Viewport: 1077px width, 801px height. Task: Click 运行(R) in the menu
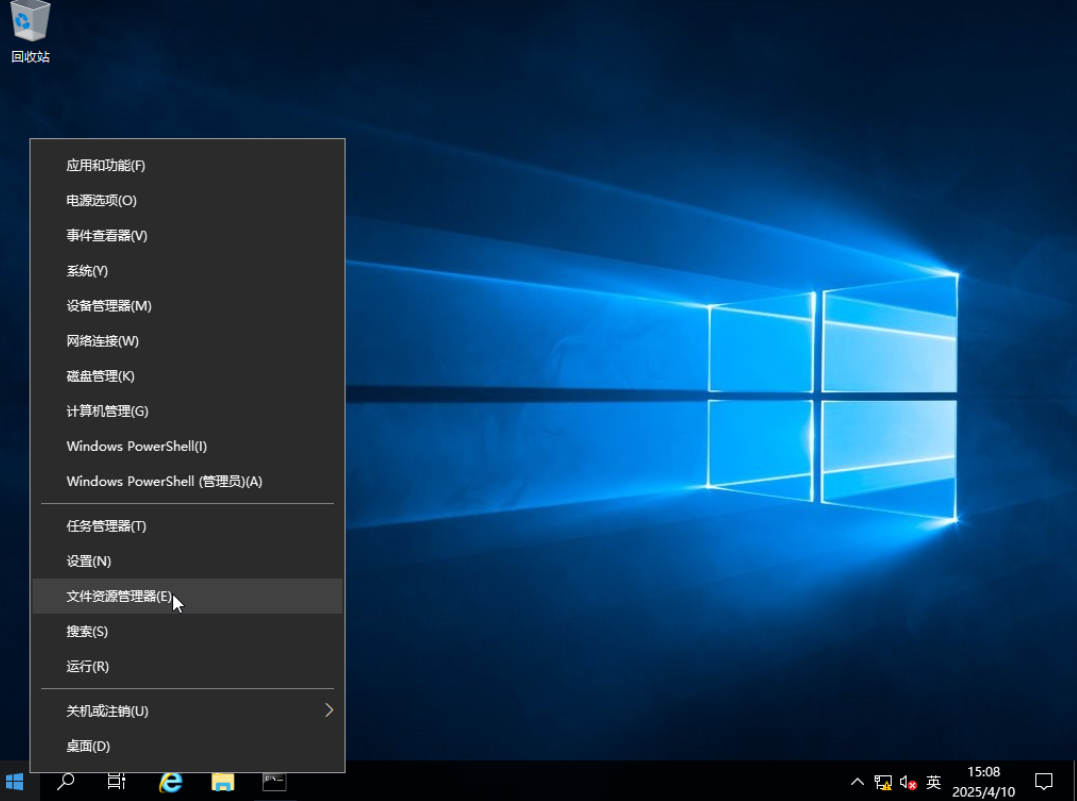[88, 666]
